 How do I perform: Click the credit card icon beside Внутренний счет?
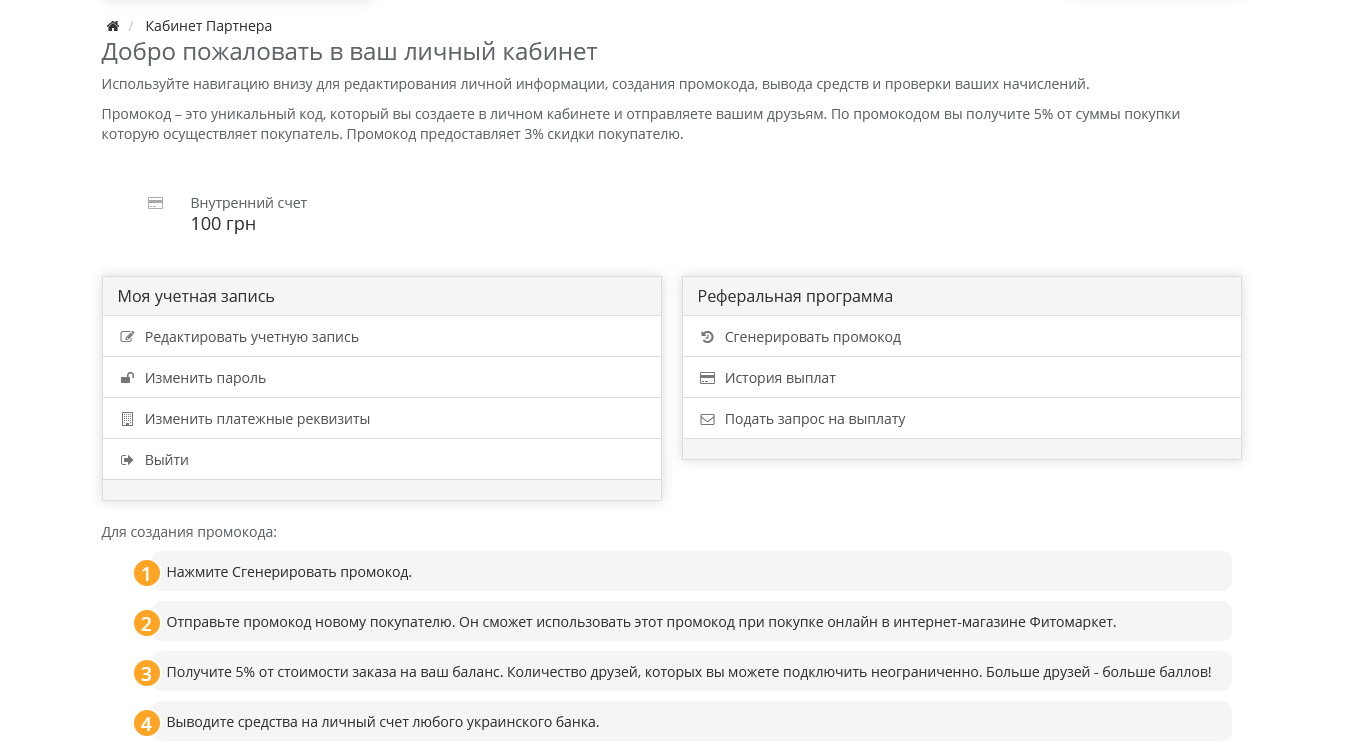[155, 203]
